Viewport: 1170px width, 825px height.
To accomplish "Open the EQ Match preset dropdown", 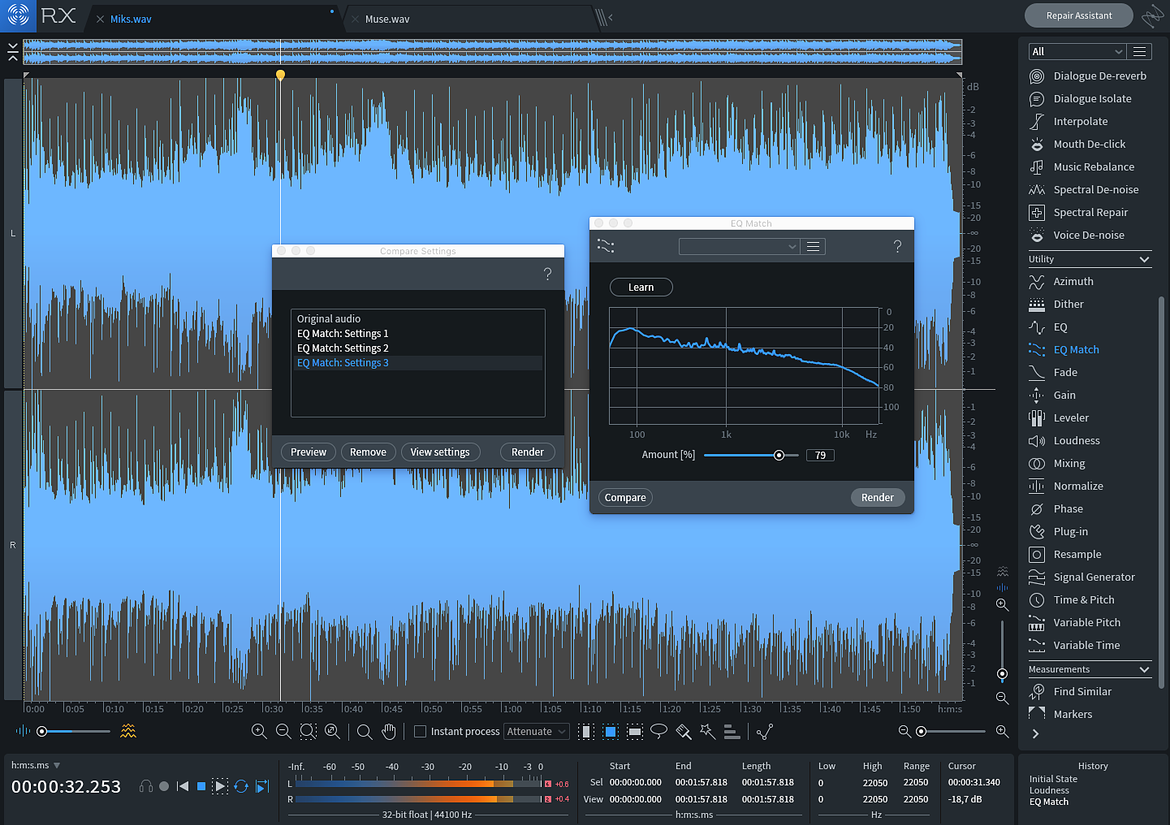I will click(x=739, y=246).
